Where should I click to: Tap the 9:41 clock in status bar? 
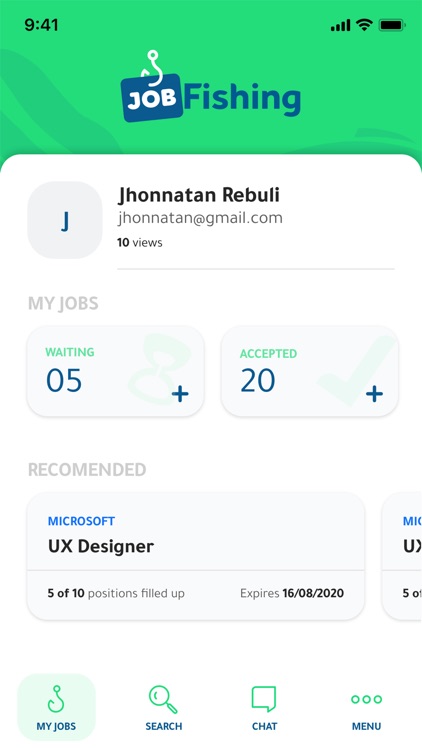click(x=41, y=25)
